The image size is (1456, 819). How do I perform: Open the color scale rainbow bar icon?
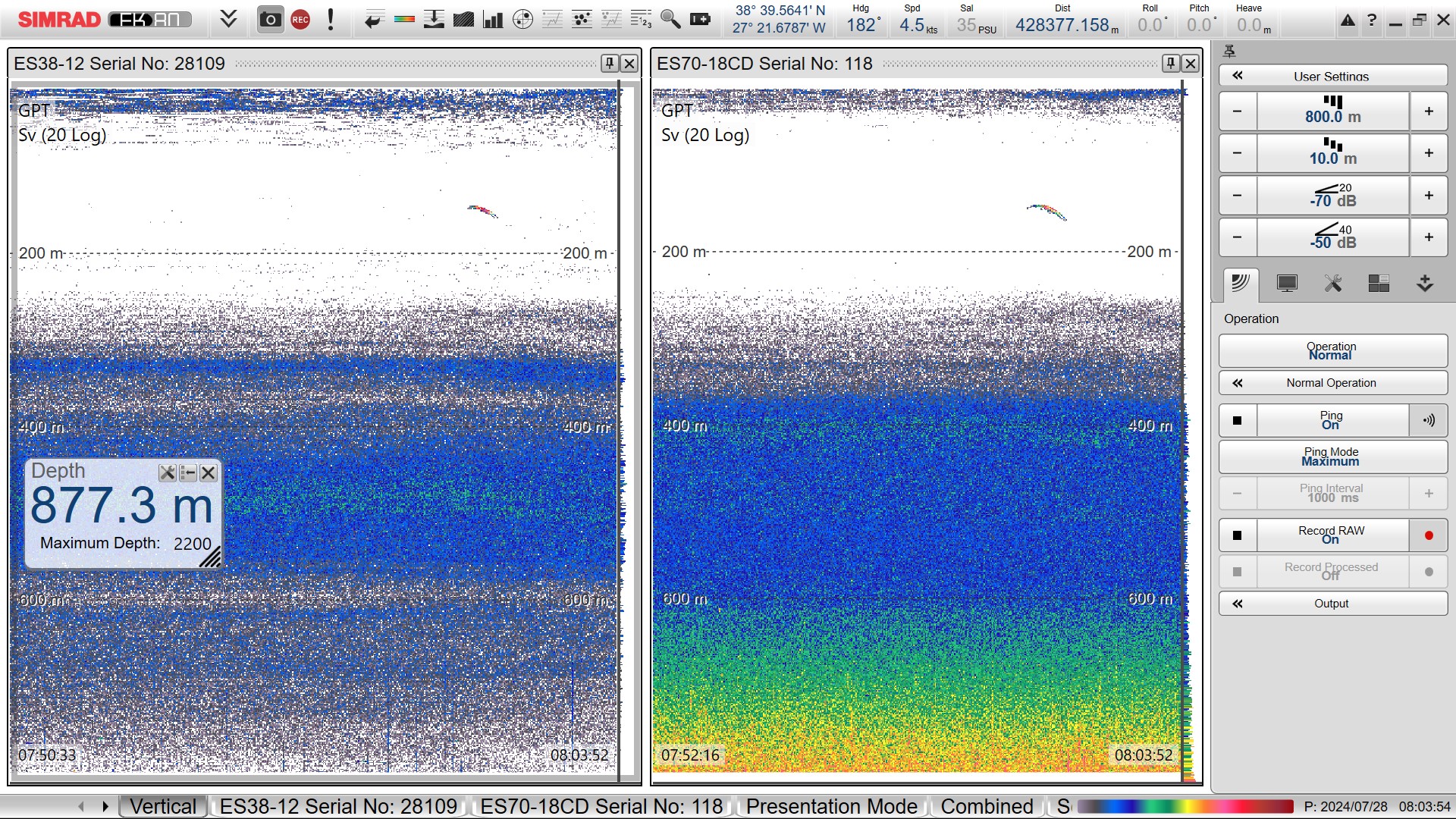point(404,20)
